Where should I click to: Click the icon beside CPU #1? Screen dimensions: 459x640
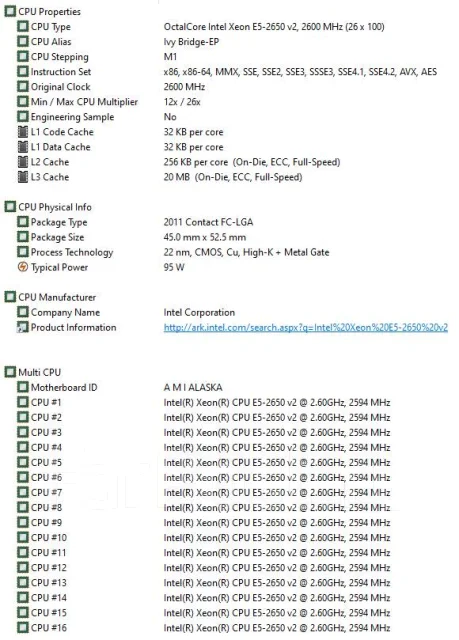pos(23,402)
